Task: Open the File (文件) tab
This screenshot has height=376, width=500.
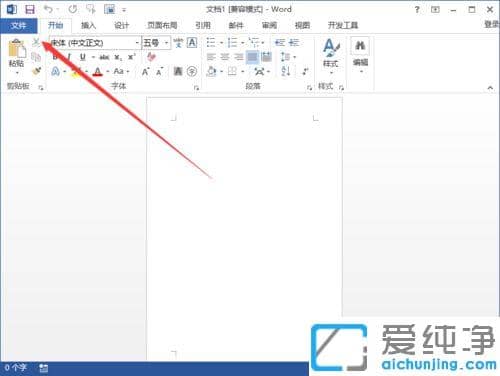Action: pos(18,25)
